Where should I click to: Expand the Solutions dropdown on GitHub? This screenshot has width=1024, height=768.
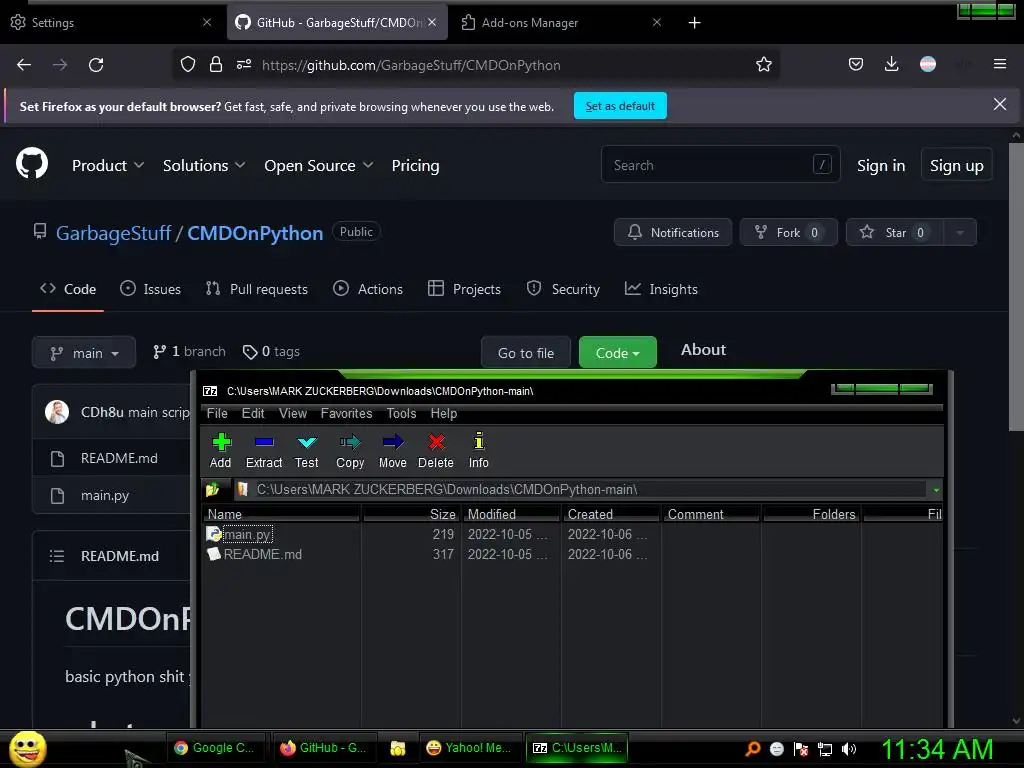tap(204, 166)
